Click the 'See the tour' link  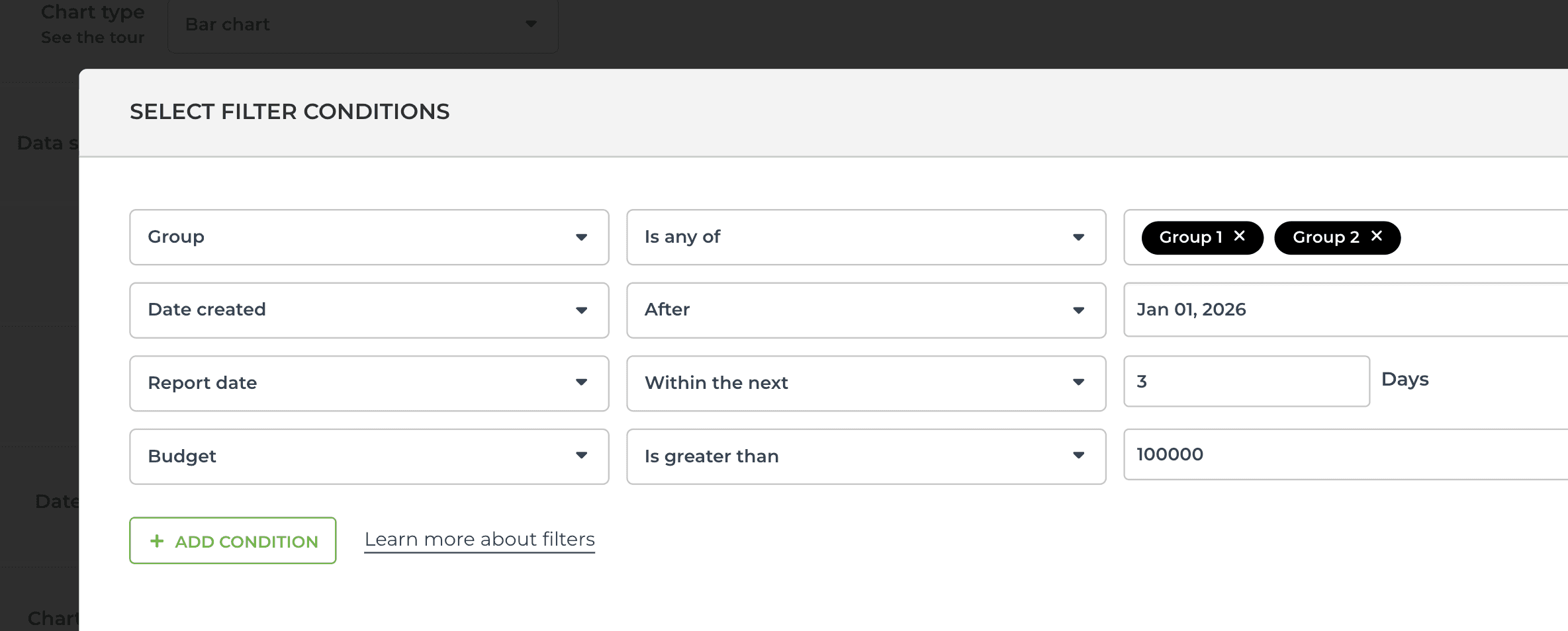coord(93,38)
